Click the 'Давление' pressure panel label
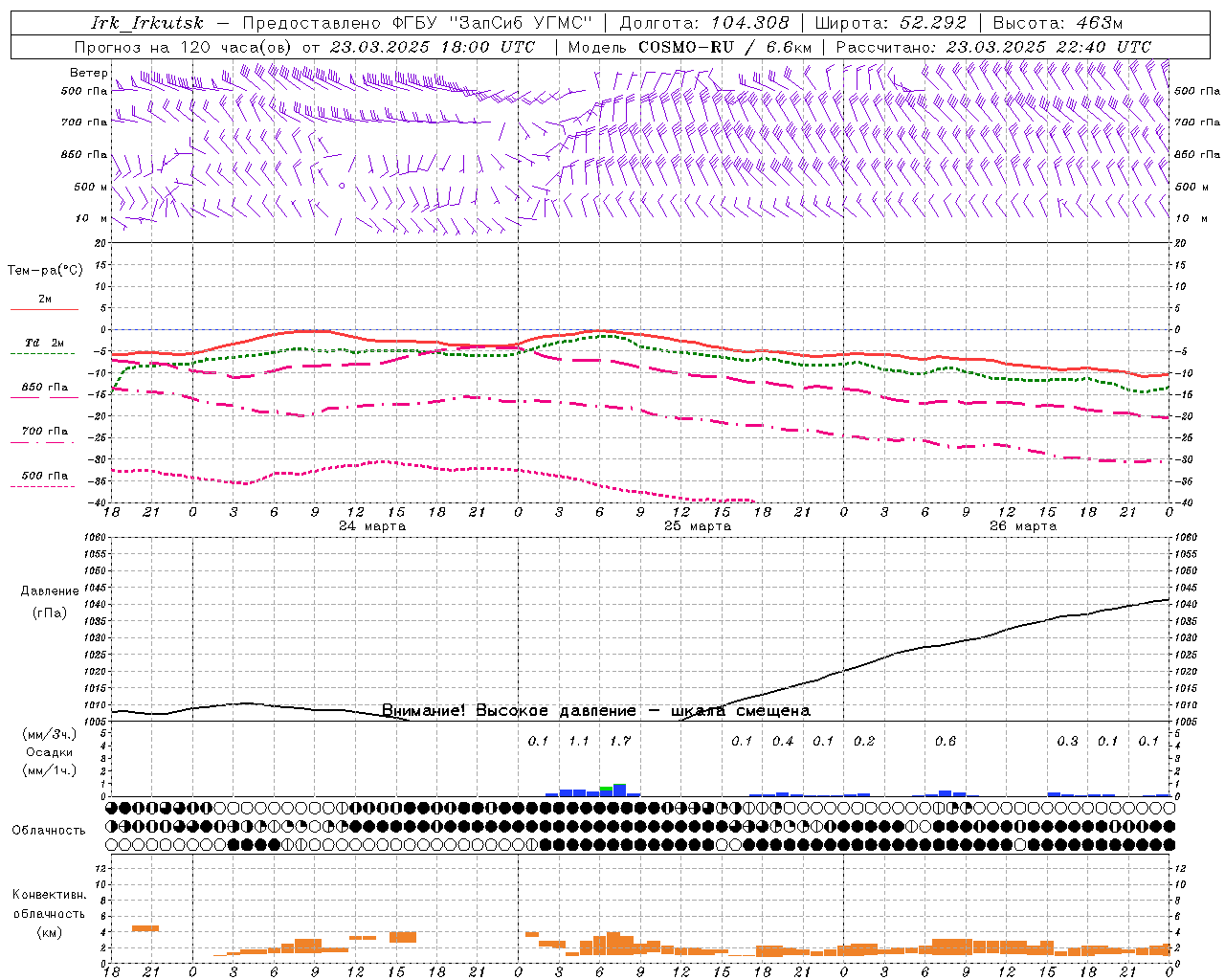This screenshot has height=980, width=1225. 50,591
